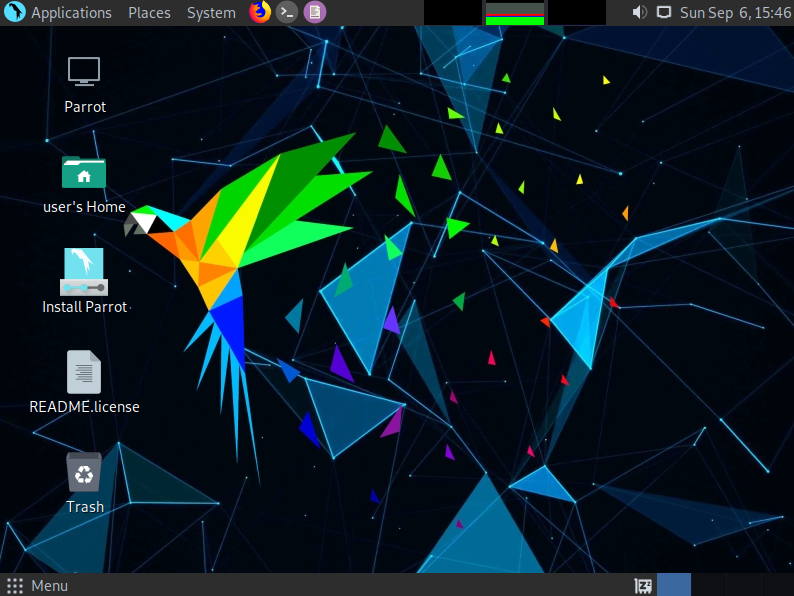
Task: Open the Applications menu
Action: (x=71, y=13)
